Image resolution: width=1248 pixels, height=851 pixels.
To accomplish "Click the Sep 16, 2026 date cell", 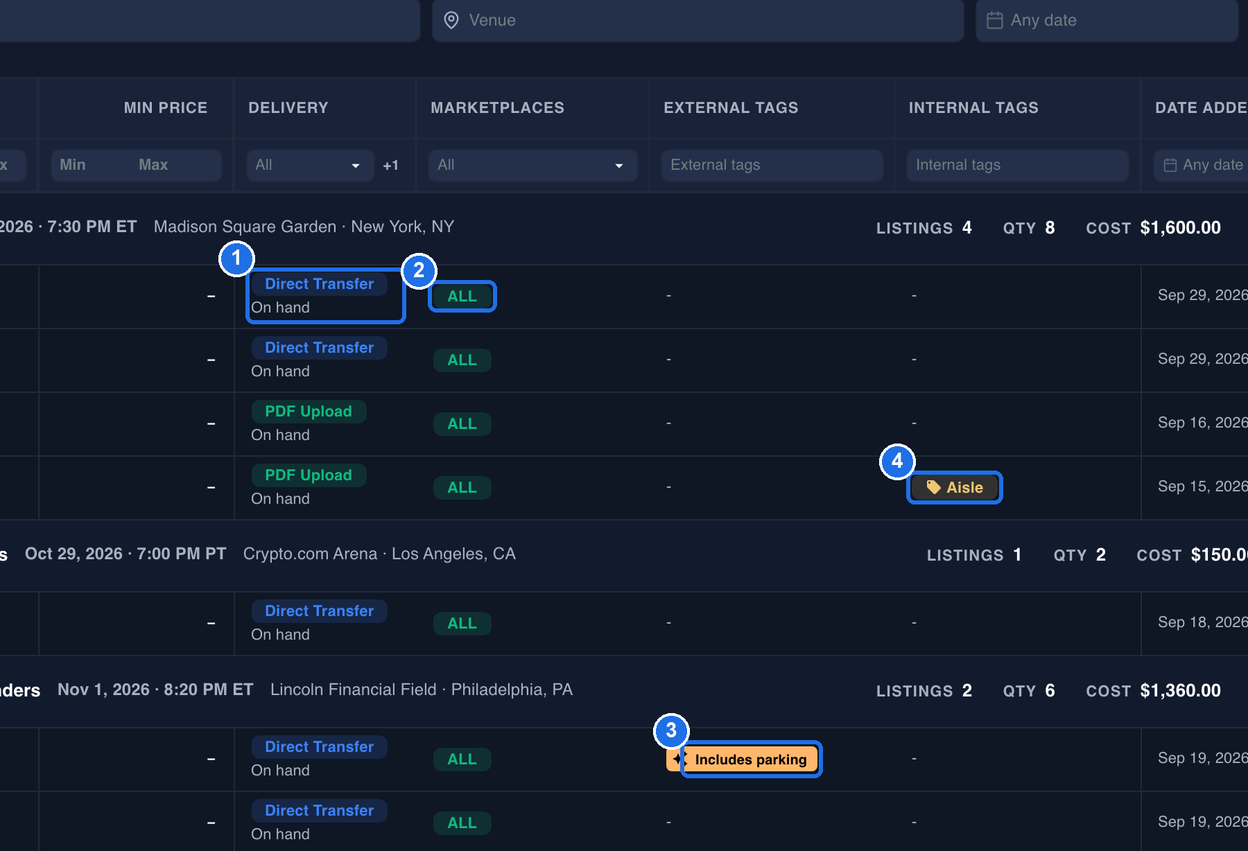I will coord(1202,423).
